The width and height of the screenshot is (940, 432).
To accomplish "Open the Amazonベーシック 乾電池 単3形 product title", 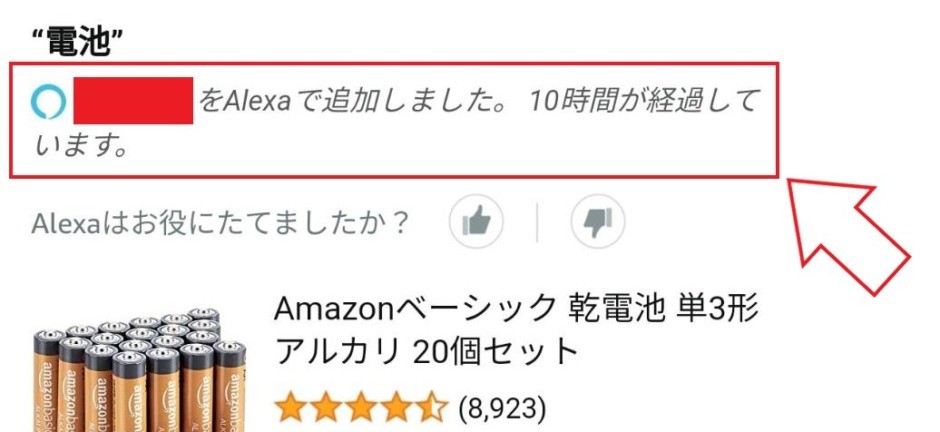I will pyautogui.click(x=516, y=309).
